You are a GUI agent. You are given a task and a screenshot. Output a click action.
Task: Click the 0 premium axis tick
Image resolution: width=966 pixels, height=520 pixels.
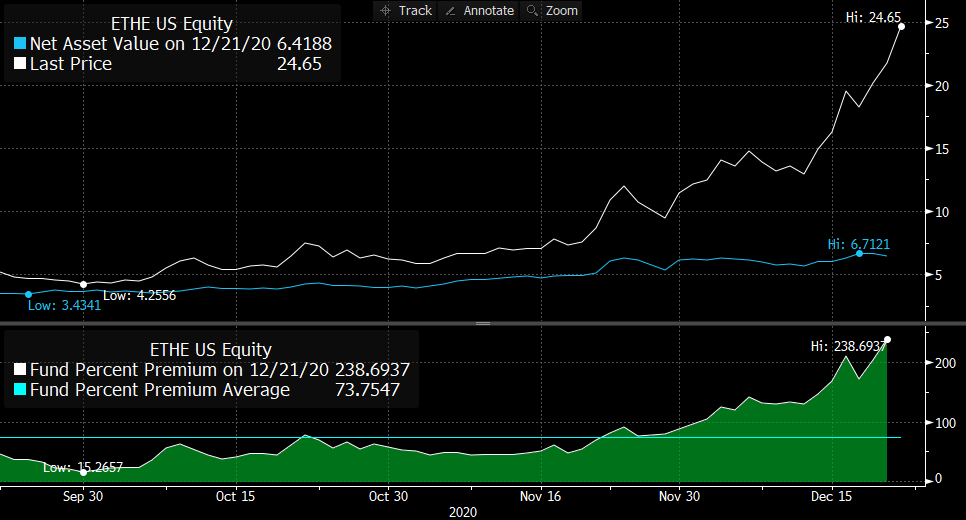(938, 479)
